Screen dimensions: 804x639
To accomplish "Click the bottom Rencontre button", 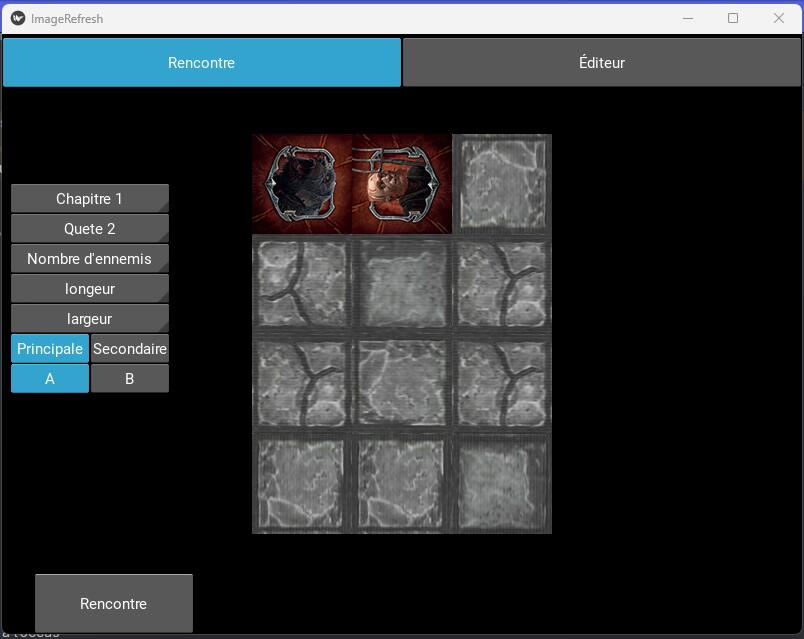I will 114,603.
